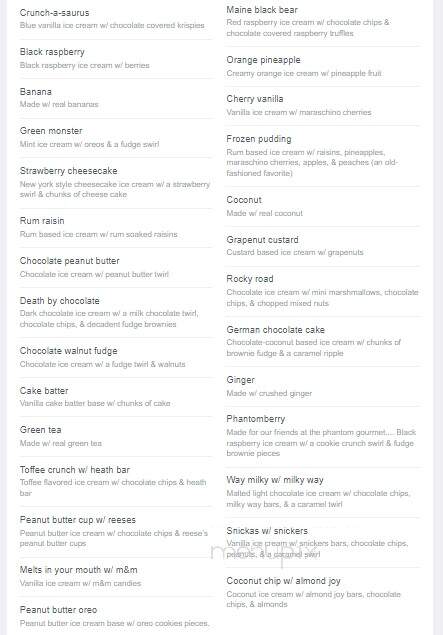Open the Strawberry cheesecake item
The height and width of the screenshot is (635, 443).
tap(68, 170)
